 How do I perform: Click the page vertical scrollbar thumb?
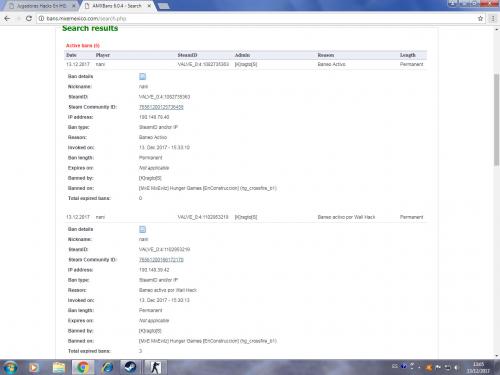click(x=496, y=120)
